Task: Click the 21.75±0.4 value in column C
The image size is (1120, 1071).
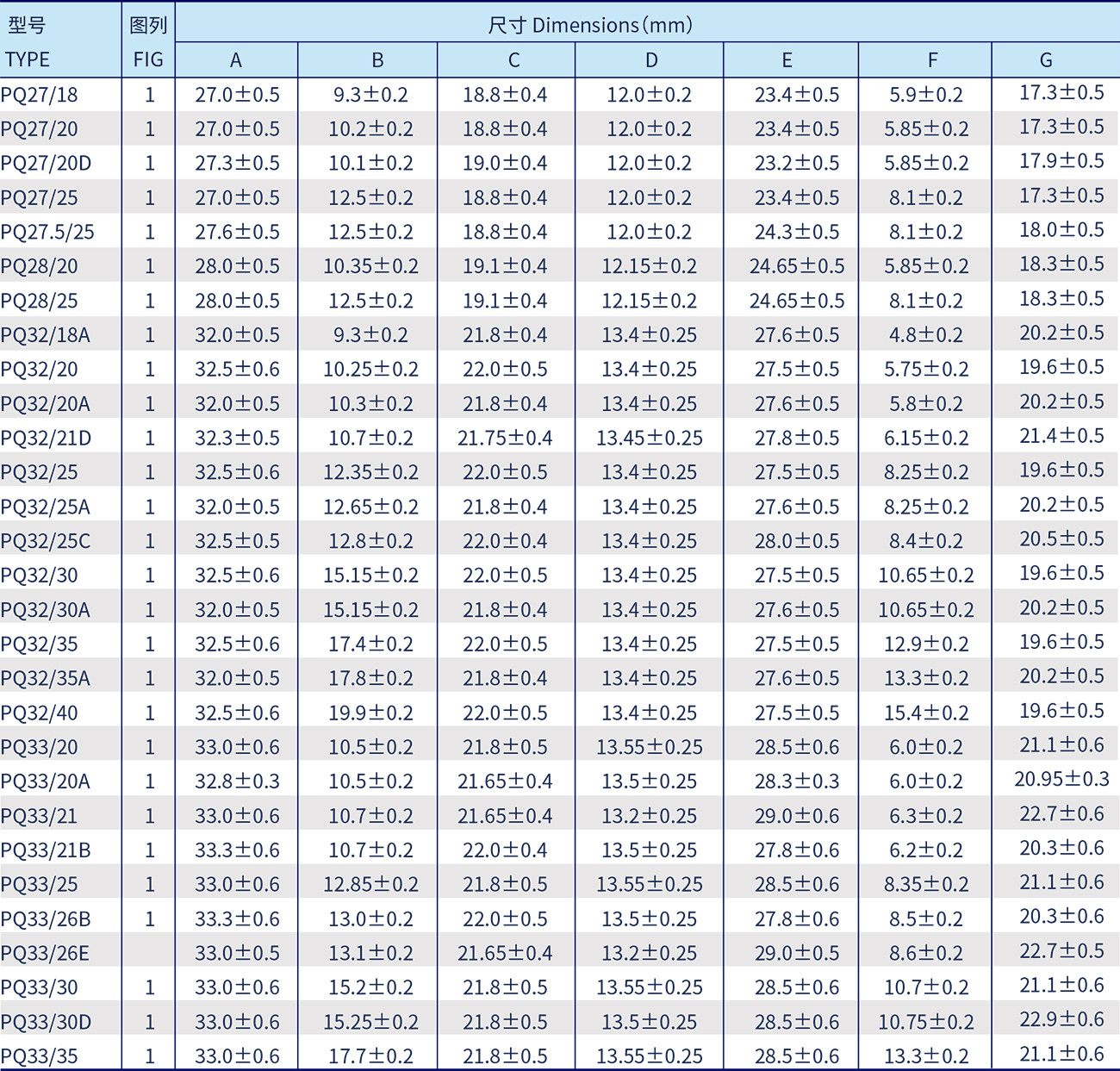Action: pos(505,438)
